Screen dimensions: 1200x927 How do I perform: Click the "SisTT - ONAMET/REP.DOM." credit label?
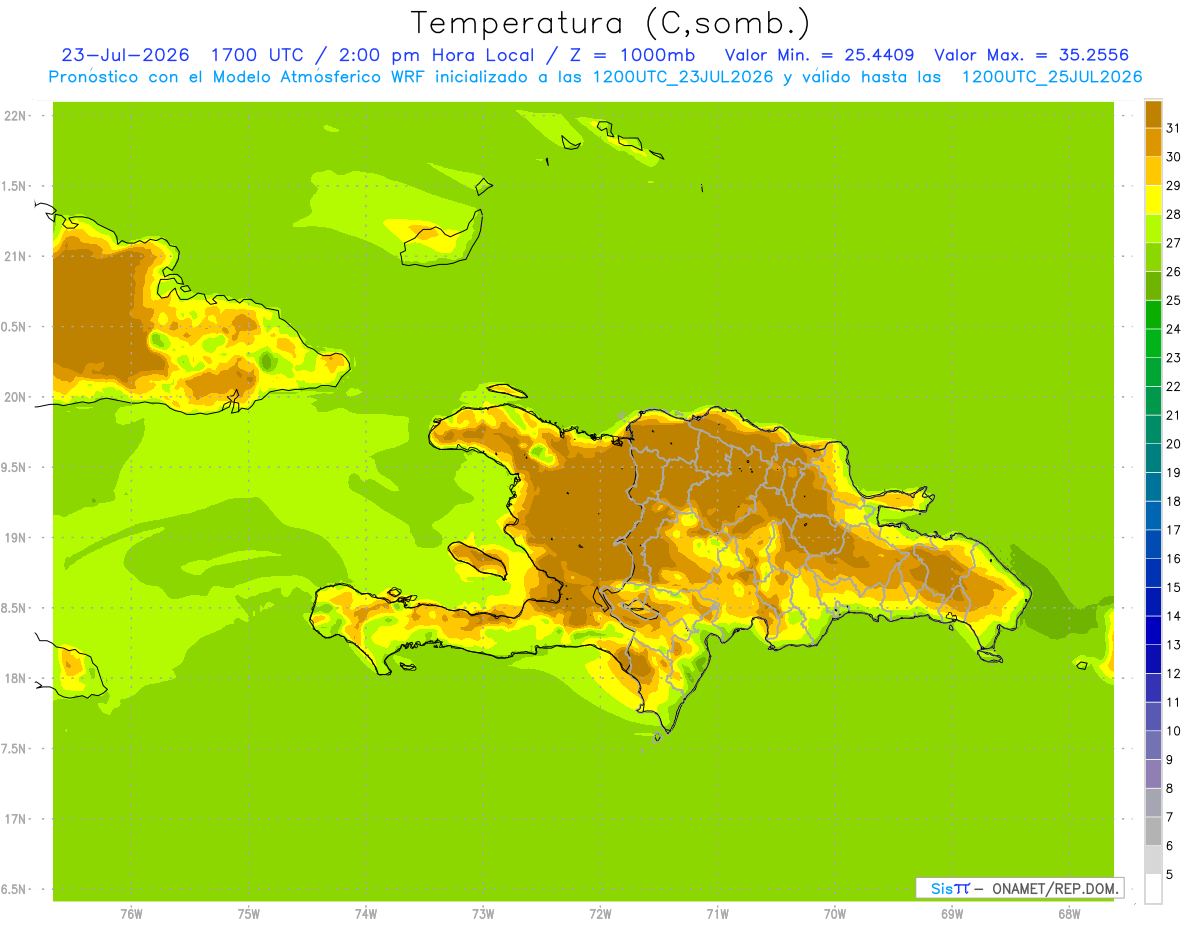tap(1021, 888)
